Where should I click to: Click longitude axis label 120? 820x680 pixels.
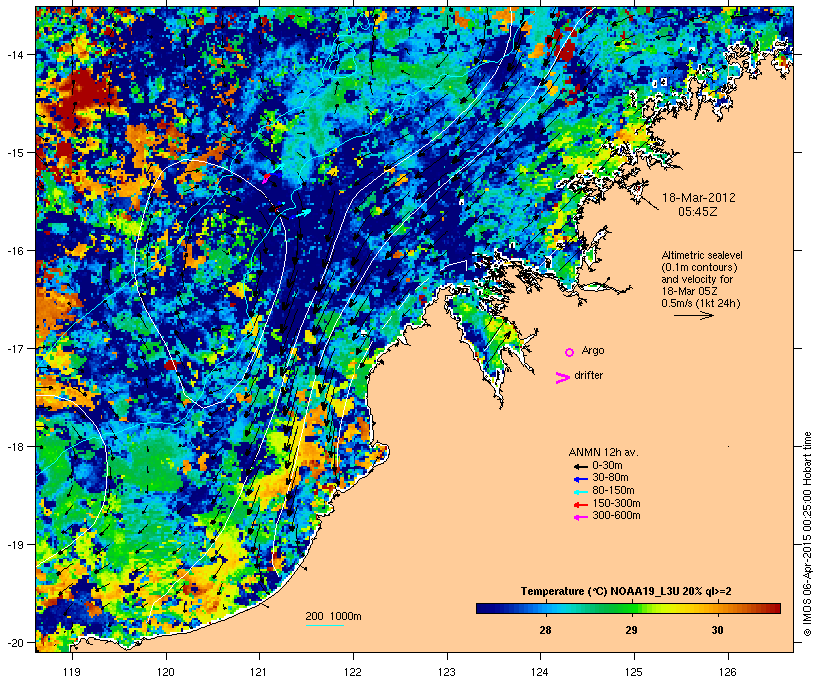tap(166, 672)
